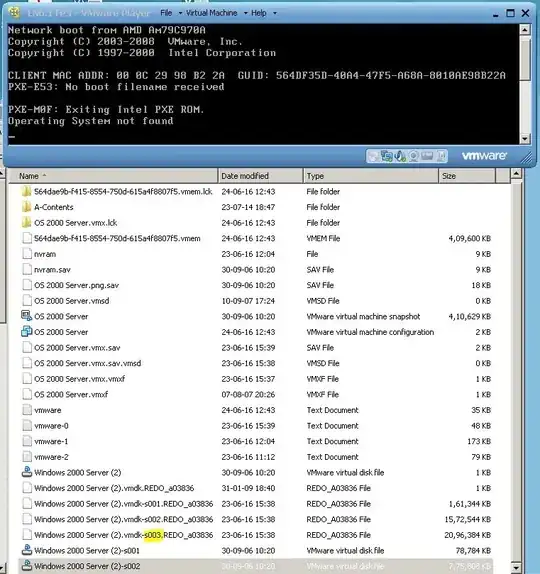Image resolution: width=540 pixels, height=574 pixels.
Task: Click the virtual disk icon of Windows 2000 Server (2)
Action: [26, 473]
